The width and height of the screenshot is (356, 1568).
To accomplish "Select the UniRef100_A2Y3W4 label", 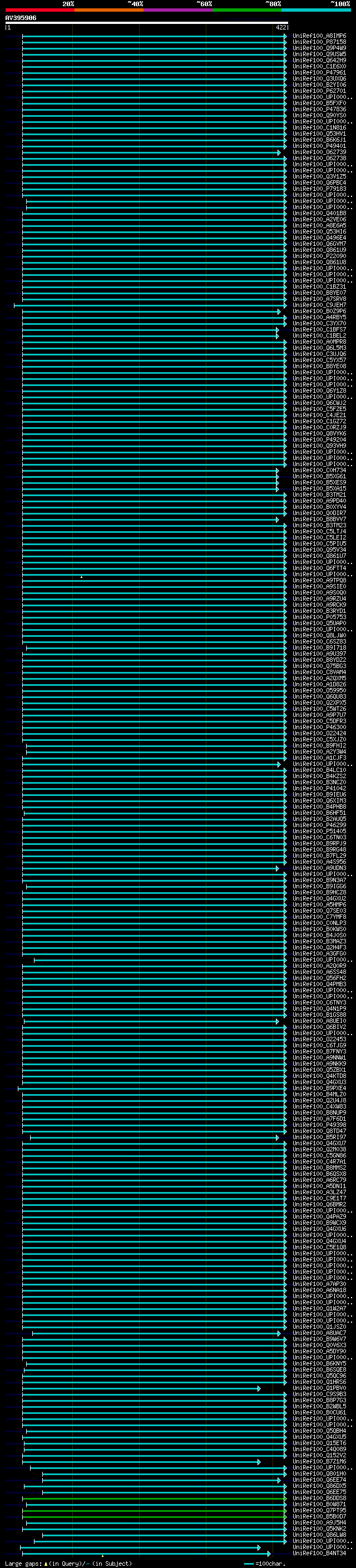I will (x=319, y=752).
